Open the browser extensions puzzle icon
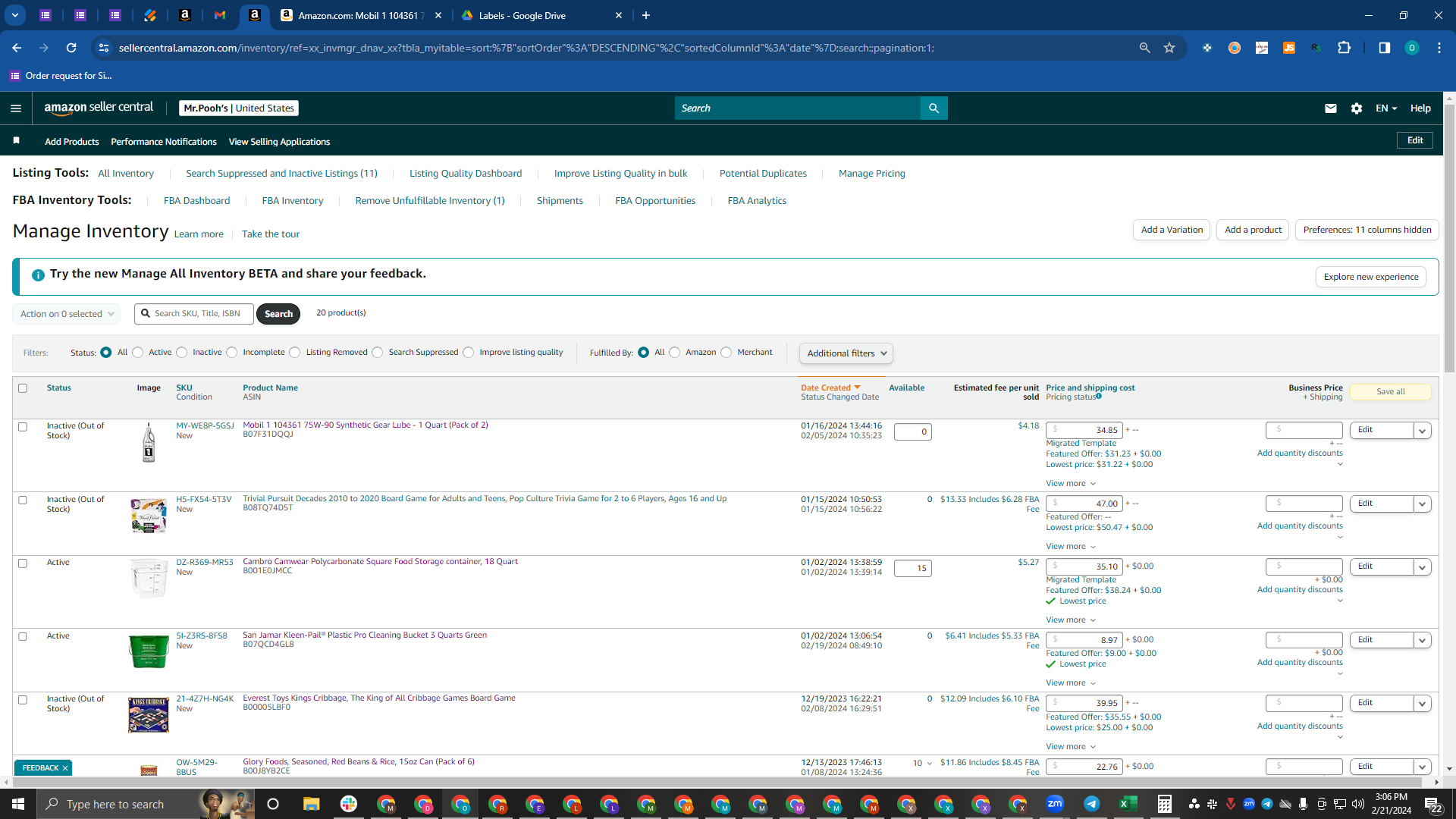Screen dimensions: 1456x819 click(1344, 48)
